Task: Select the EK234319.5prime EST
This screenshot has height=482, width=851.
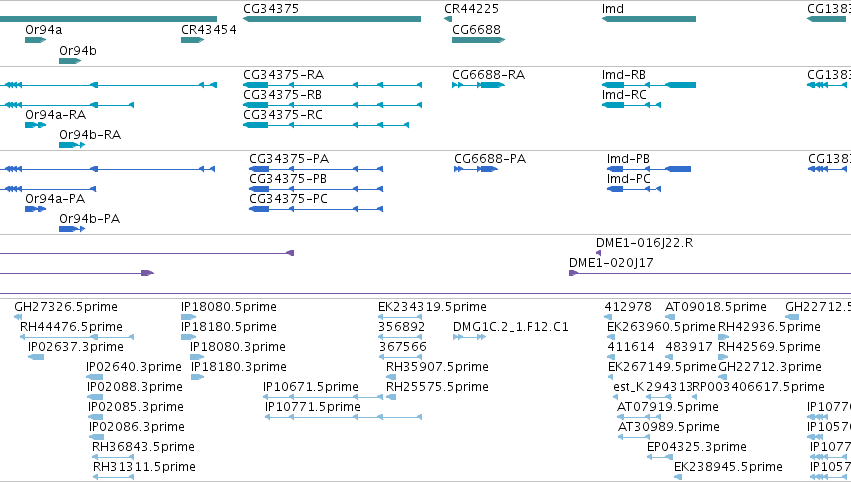Action: (x=399, y=317)
